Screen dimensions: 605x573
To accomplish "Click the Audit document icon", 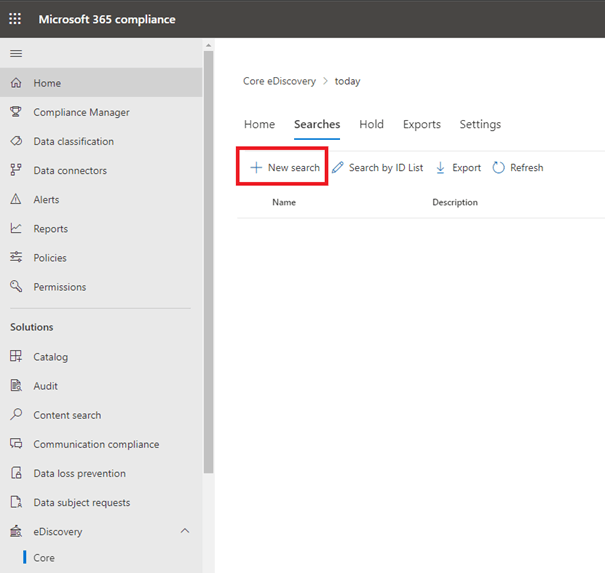I will point(16,385).
